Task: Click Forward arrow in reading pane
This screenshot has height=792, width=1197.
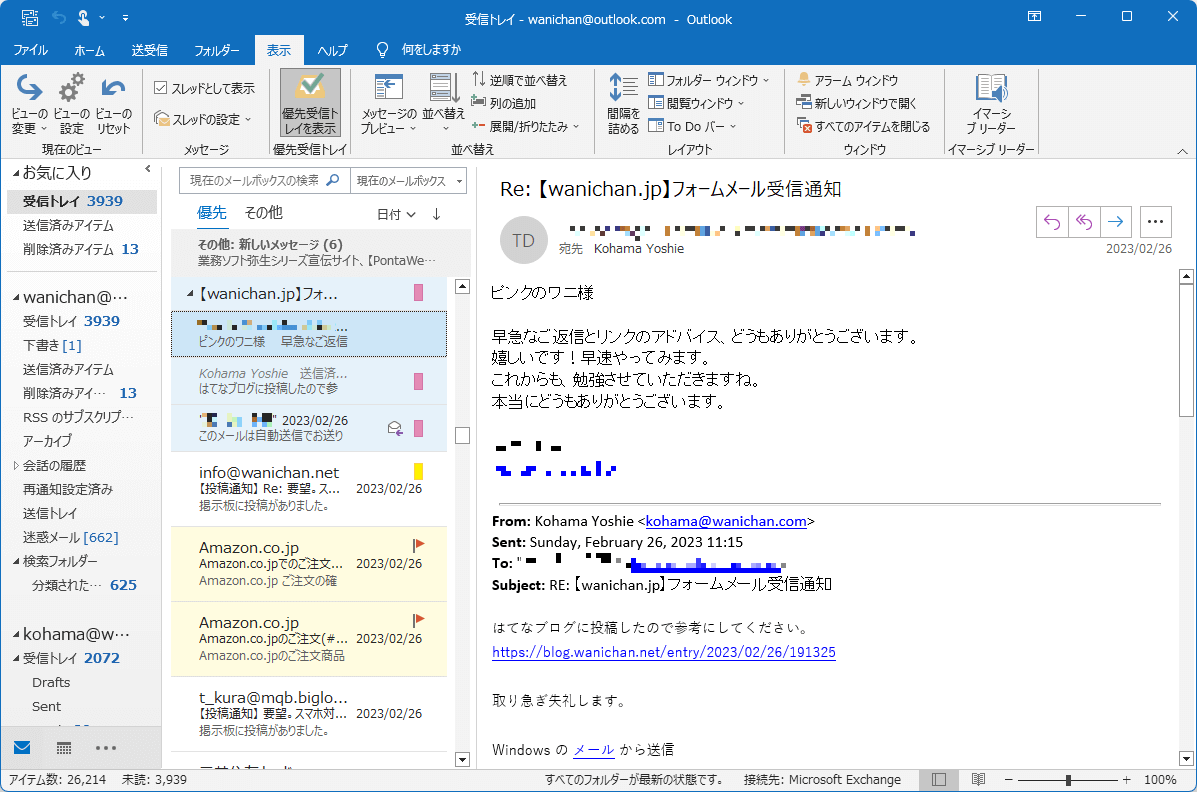Action: (1115, 222)
